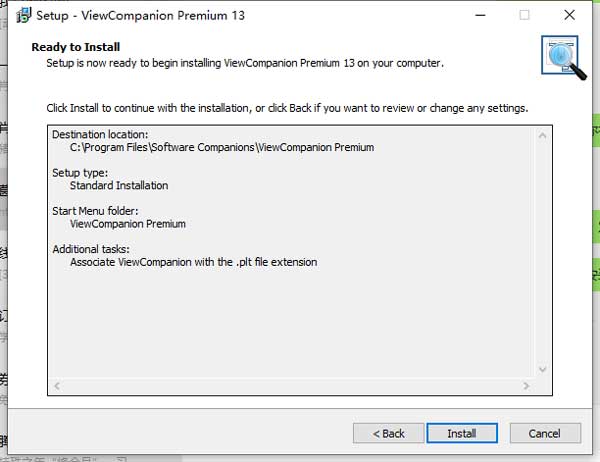
Task: Close the setup wizard window
Action: pos(569,15)
